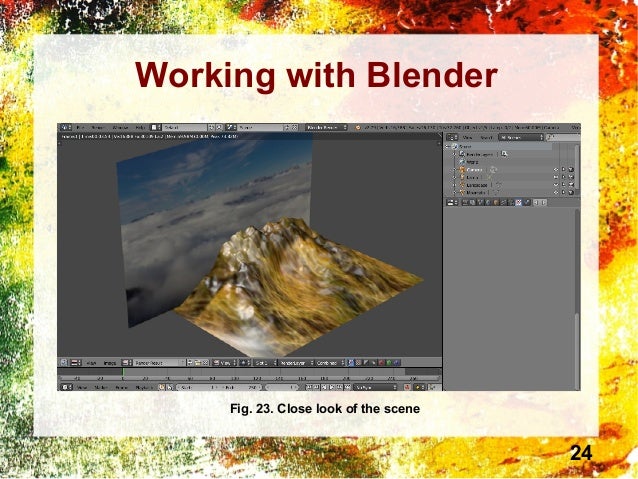Jump to the first frame in timeline
638x479 pixels.
click(x=308, y=387)
